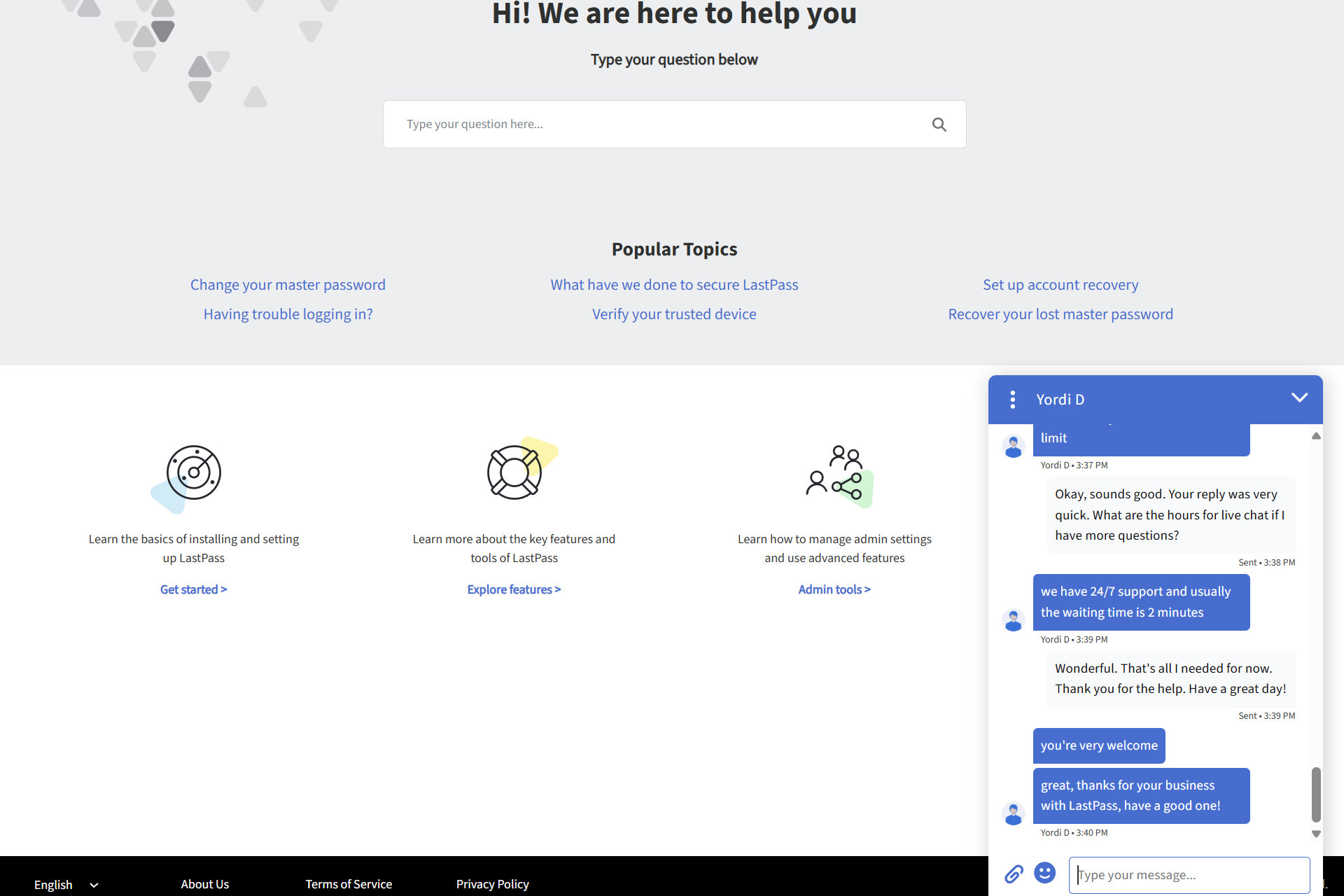Click the radar/compass icon under Get started
Screen dimensions: 1344x896
193,471
